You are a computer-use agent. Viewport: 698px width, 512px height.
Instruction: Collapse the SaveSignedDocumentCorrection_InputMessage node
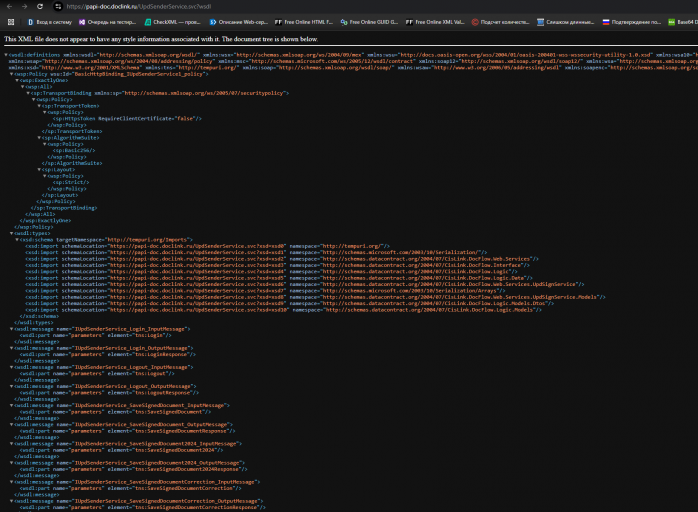(12, 482)
